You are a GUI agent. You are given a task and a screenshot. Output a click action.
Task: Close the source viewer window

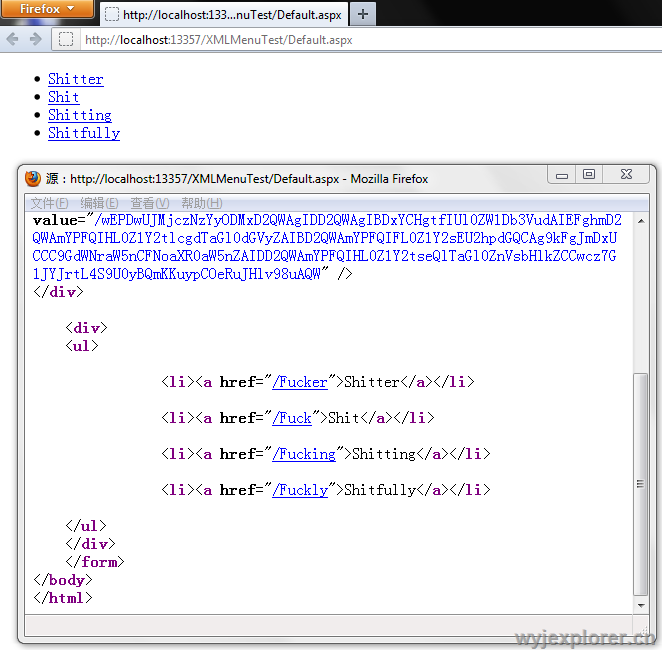pyautogui.click(x=626, y=174)
